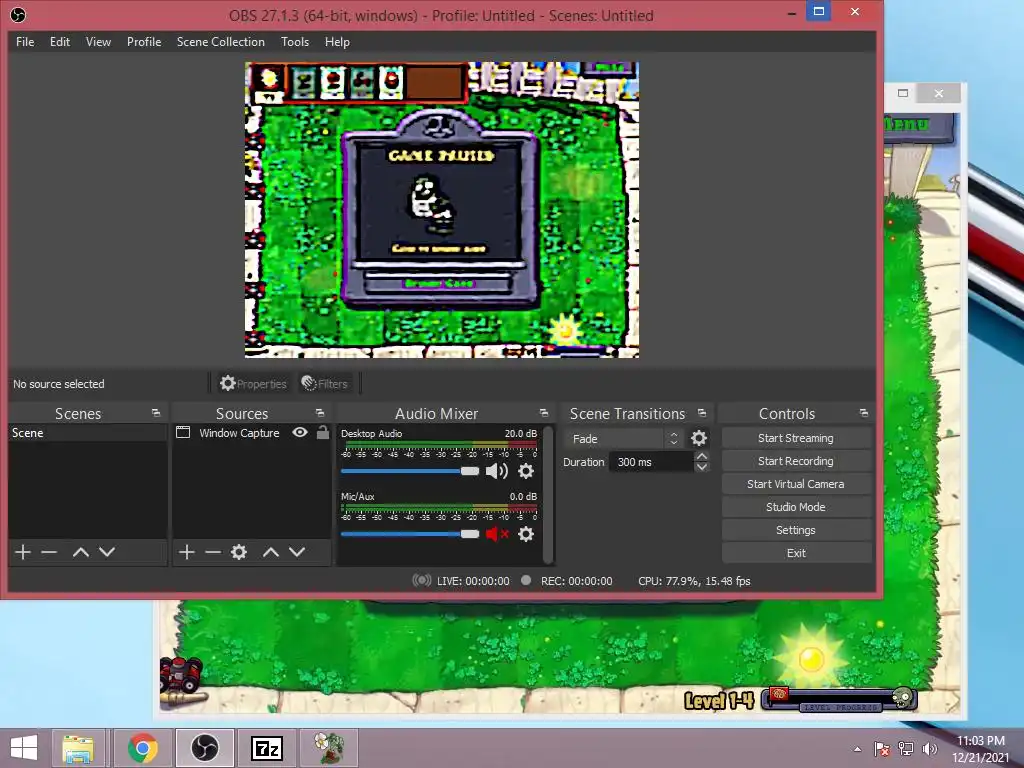Image resolution: width=1024 pixels, height=768 pixels.
Task: Unmute Mic/Aux speaker
Action: click(x=497, y=534)
